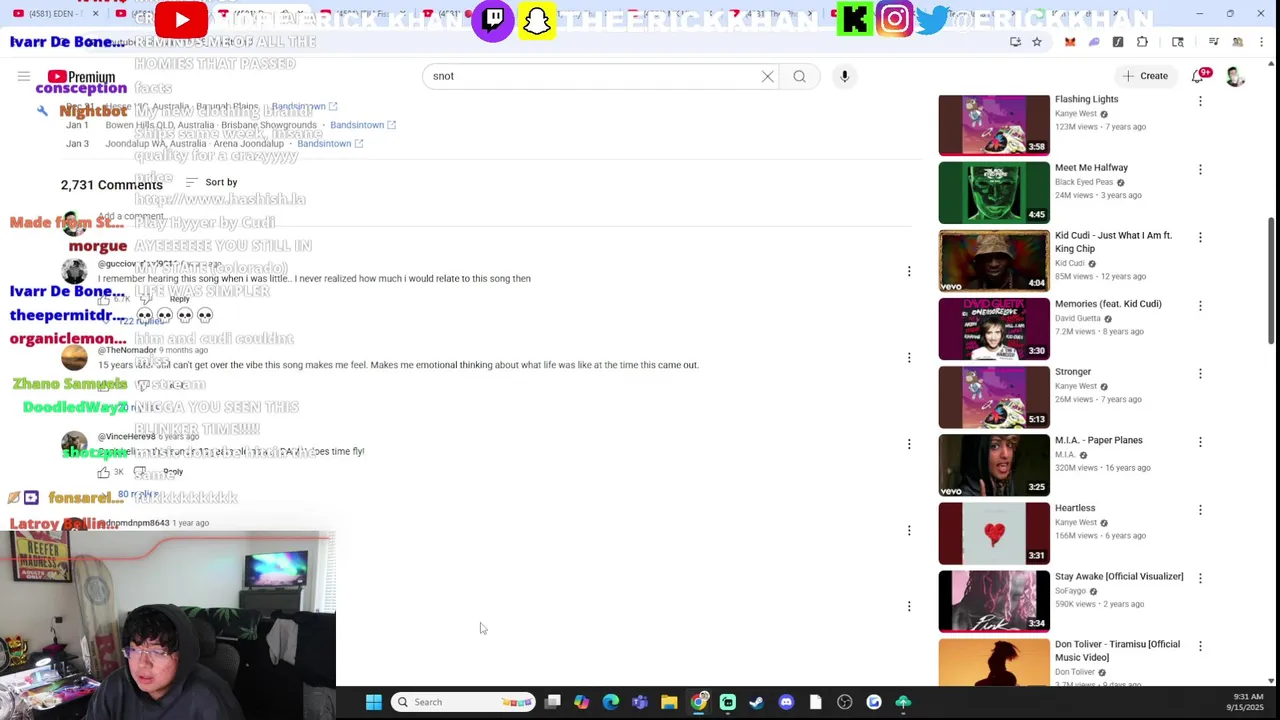Open options menu for Heartless video
The image size is (1280, 720).
pos(1200,509)
